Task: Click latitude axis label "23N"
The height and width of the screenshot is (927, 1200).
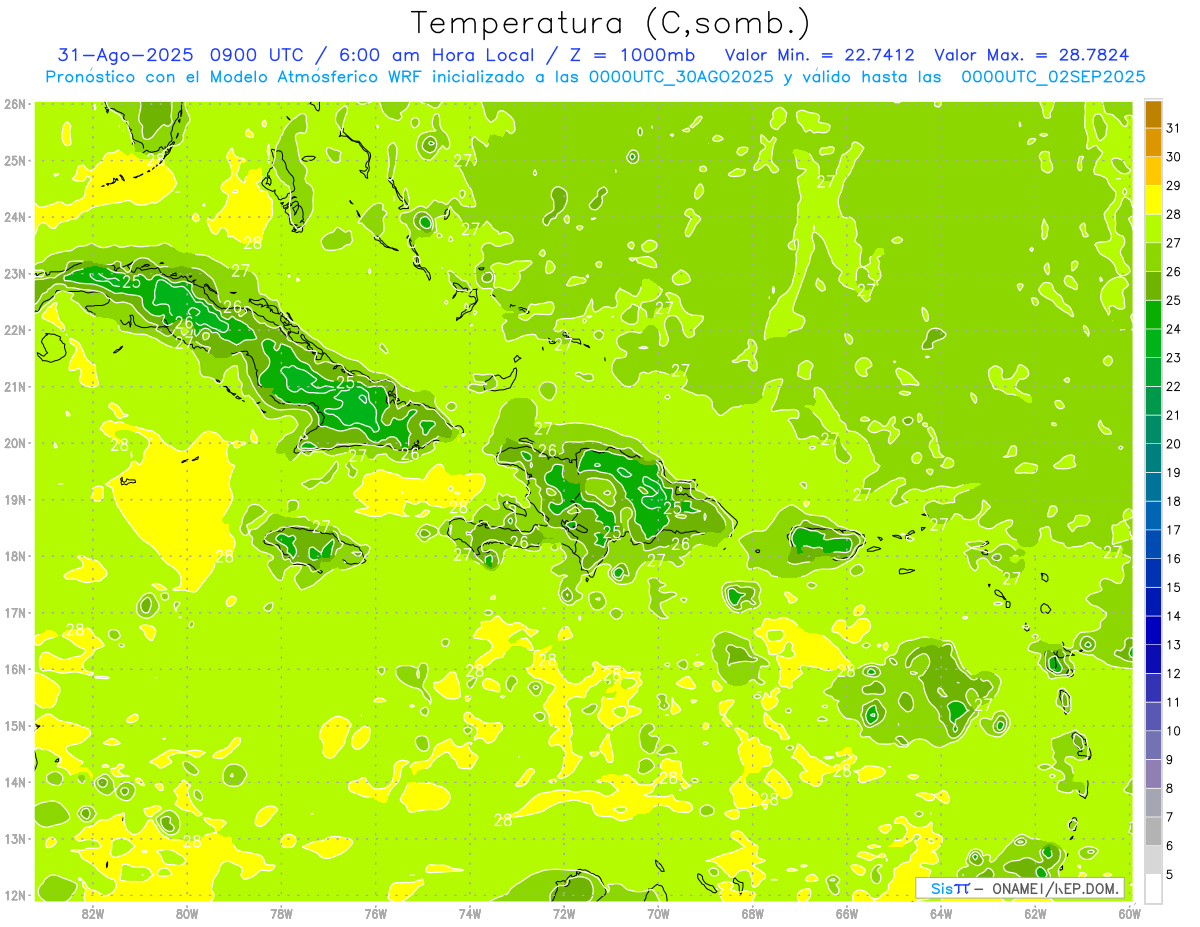Action: 15,273
